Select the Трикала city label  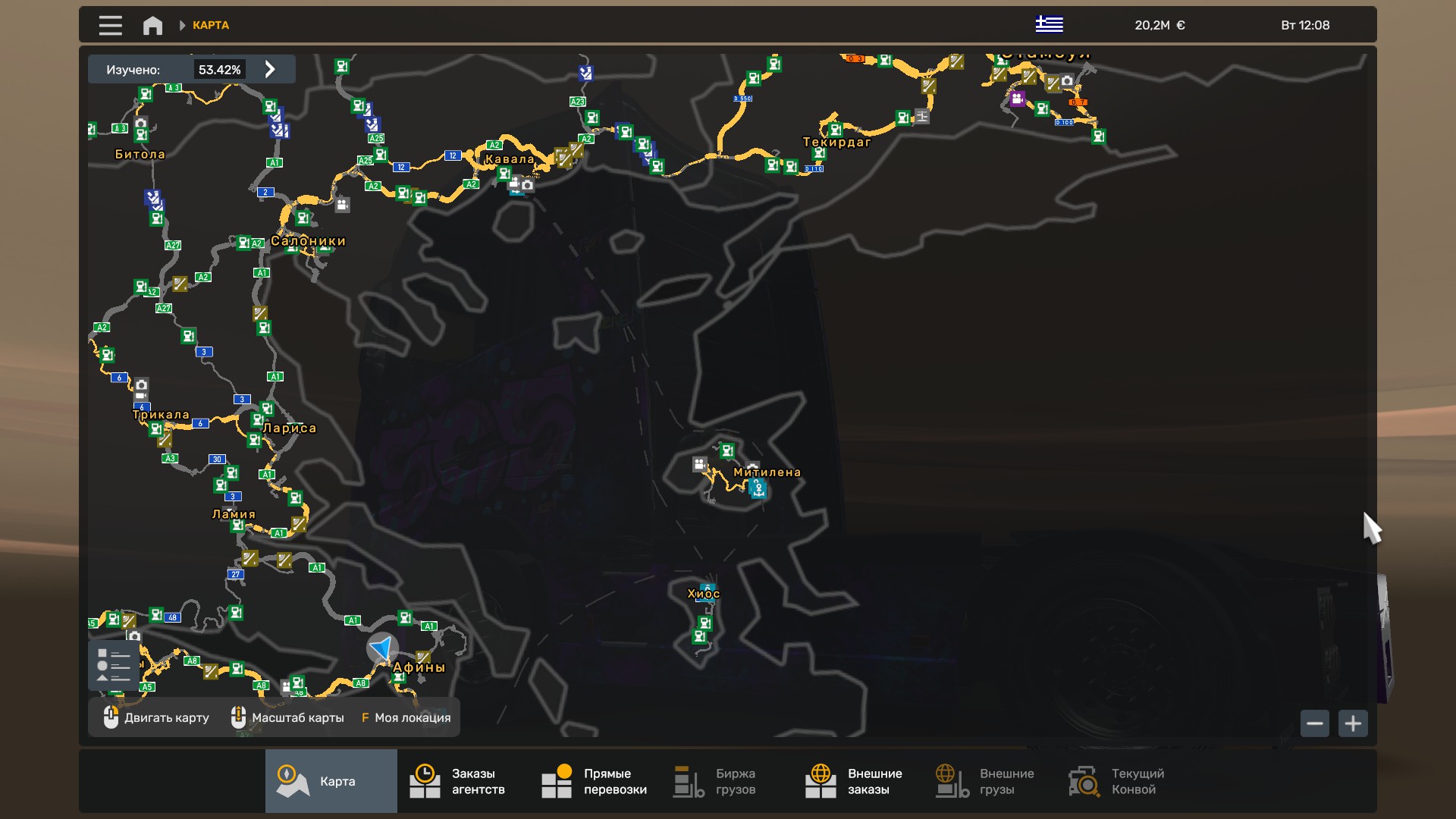point(161,415)
